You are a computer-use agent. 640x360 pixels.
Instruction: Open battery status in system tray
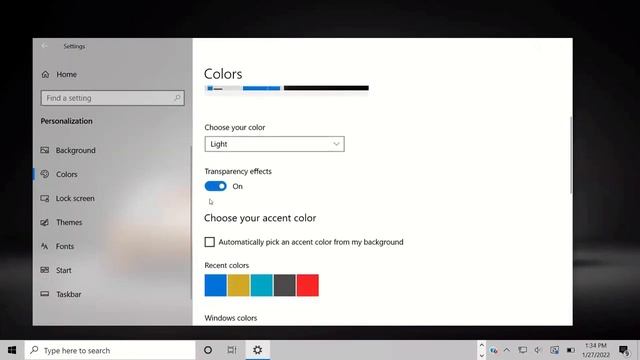point(571,350)
